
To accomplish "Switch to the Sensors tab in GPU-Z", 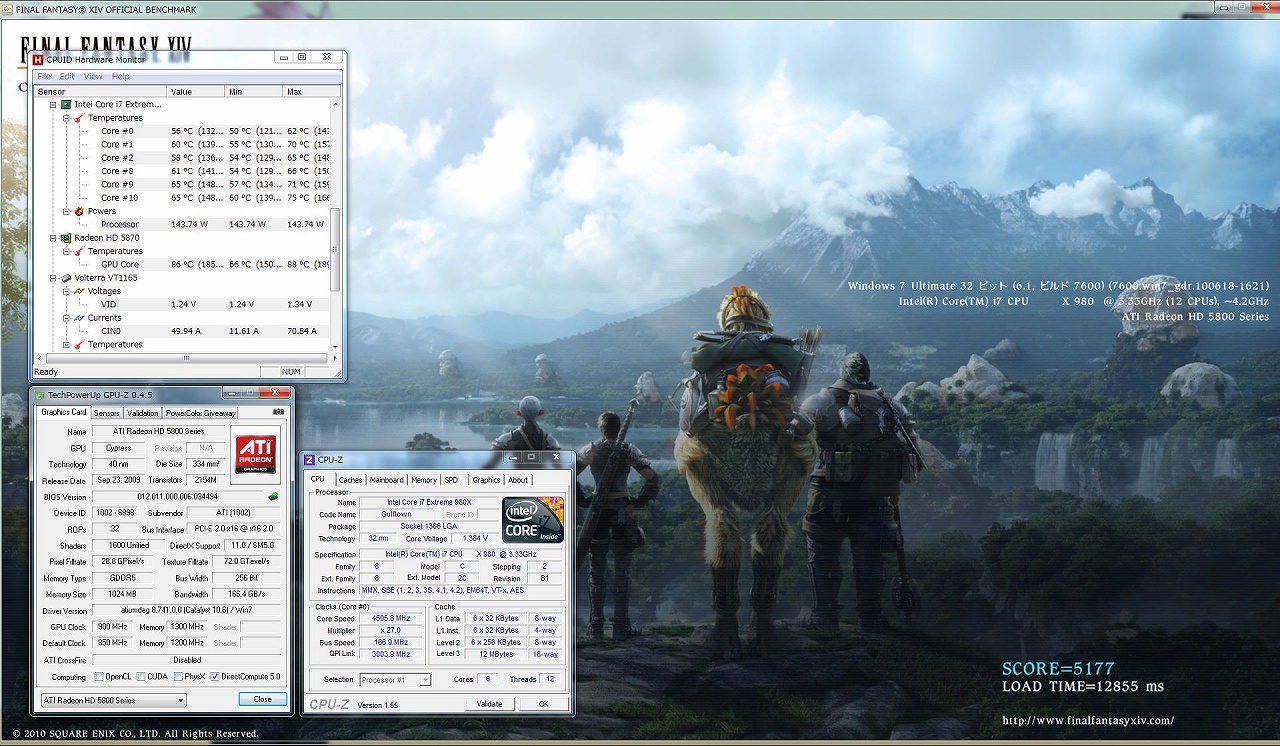I will (106, 413).
